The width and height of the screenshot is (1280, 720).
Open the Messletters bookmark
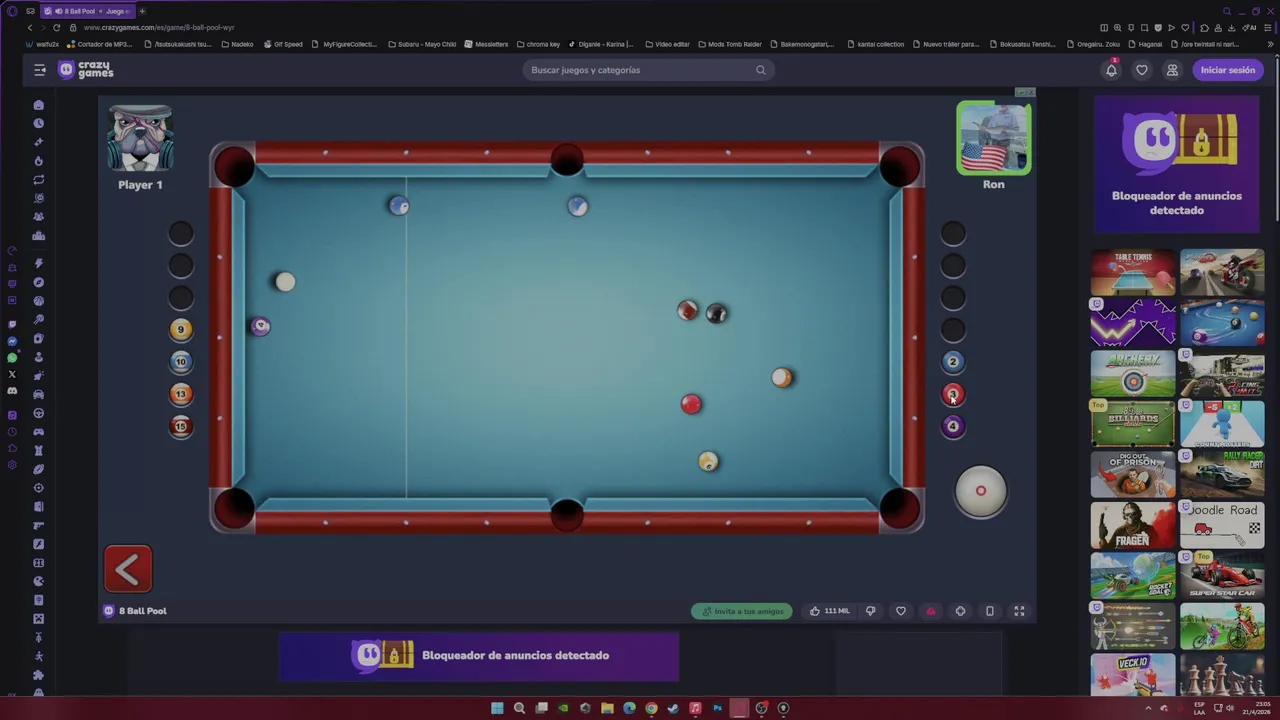(486, 44)
